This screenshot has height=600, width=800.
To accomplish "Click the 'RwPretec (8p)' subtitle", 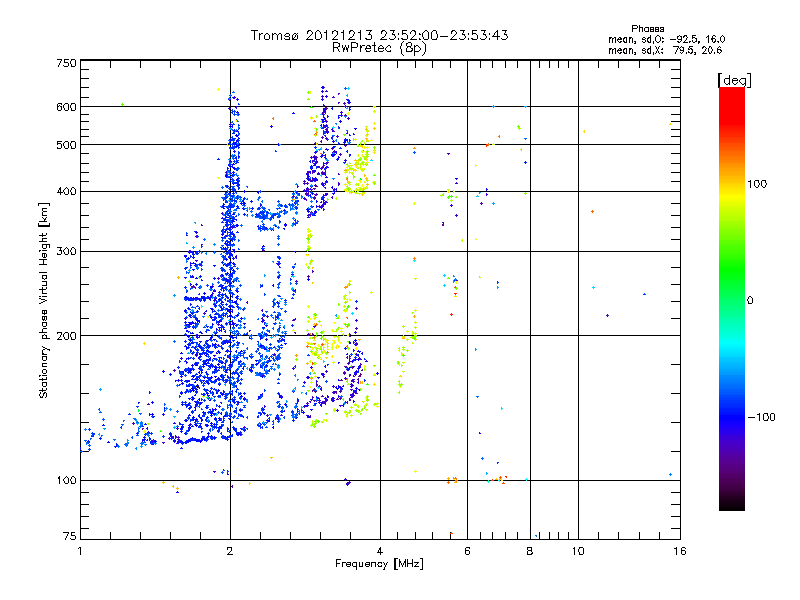I will click(x=379, y=48).
